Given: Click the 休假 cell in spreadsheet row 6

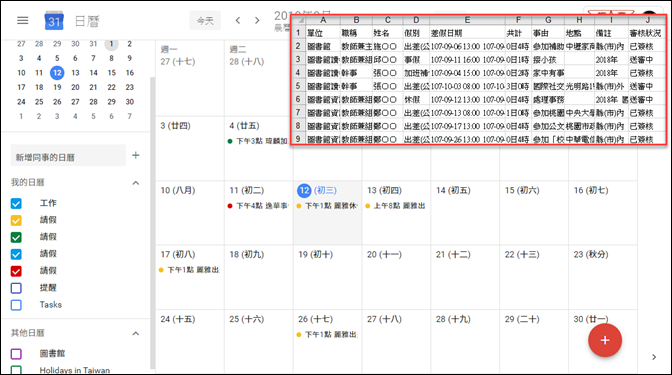Looking at the screenshot, I should pyautogui.click(x=416, y=99).
